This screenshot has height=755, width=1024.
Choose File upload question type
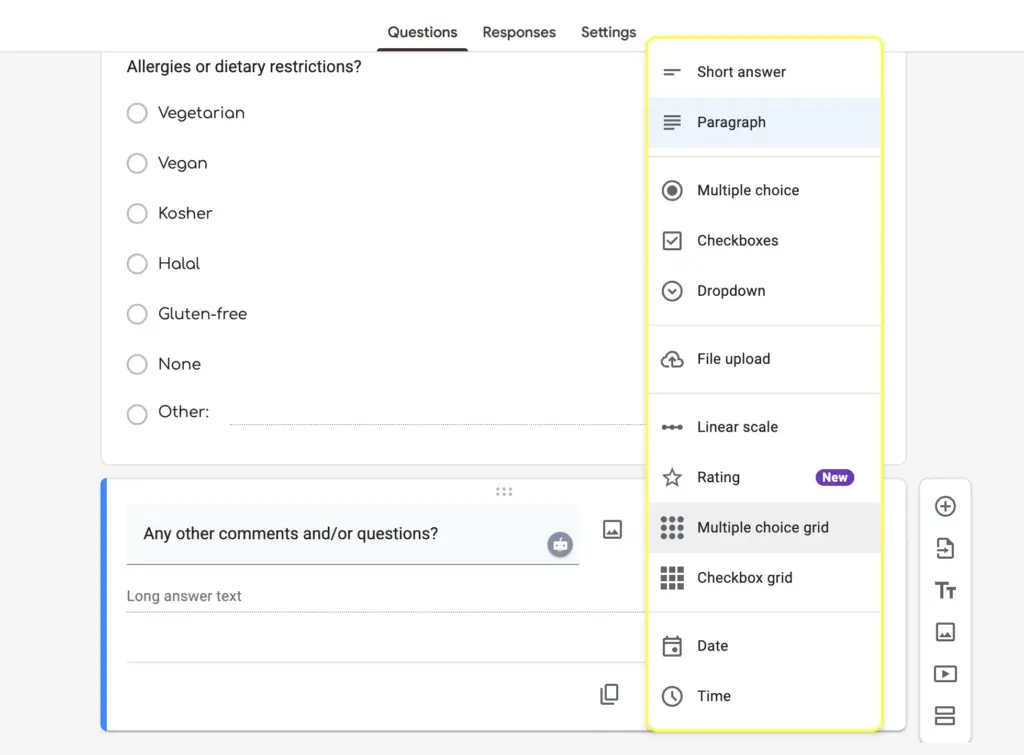coord(733,359)
